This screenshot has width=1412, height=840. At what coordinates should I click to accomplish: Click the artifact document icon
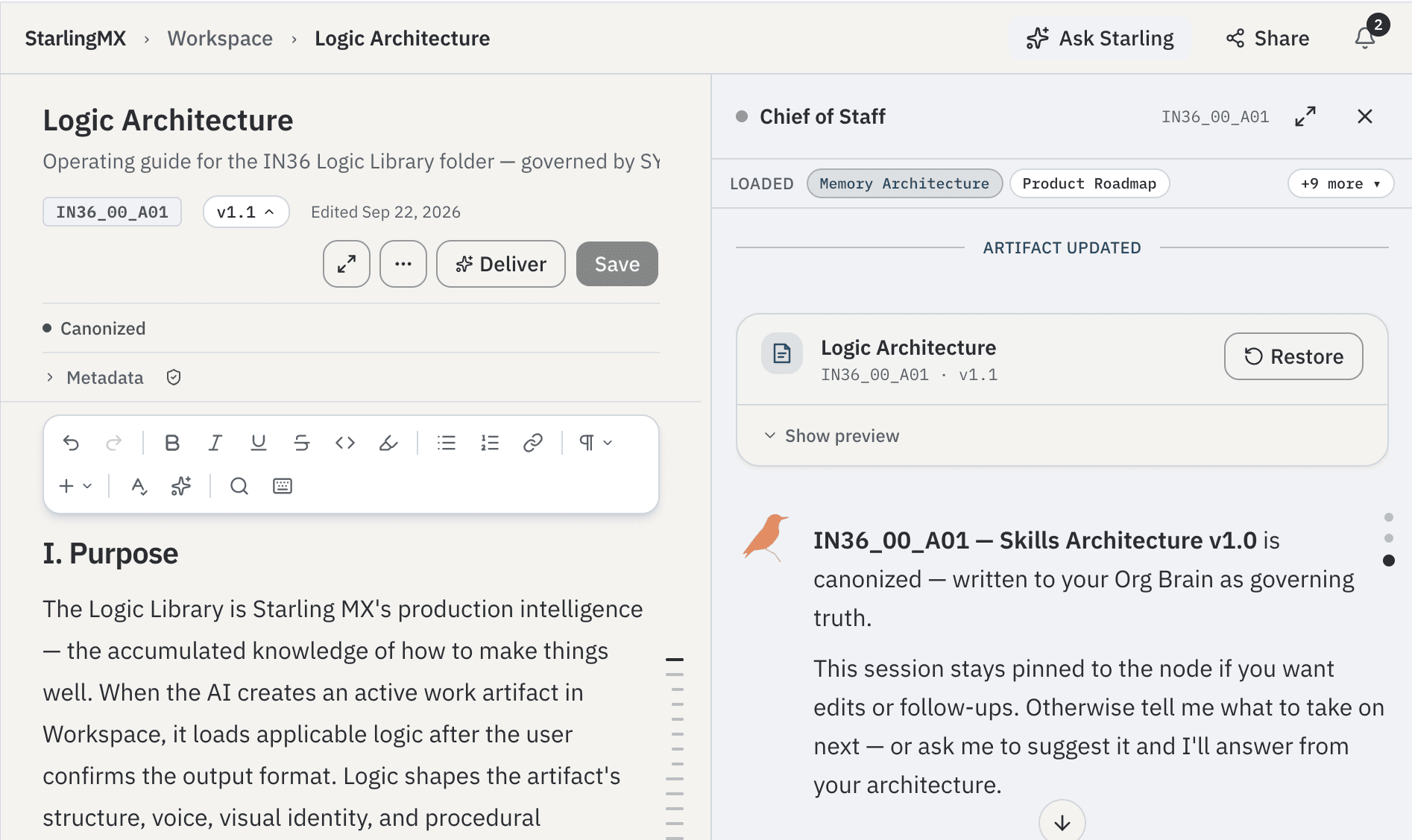pyautogui.click(x=781, y=353)
